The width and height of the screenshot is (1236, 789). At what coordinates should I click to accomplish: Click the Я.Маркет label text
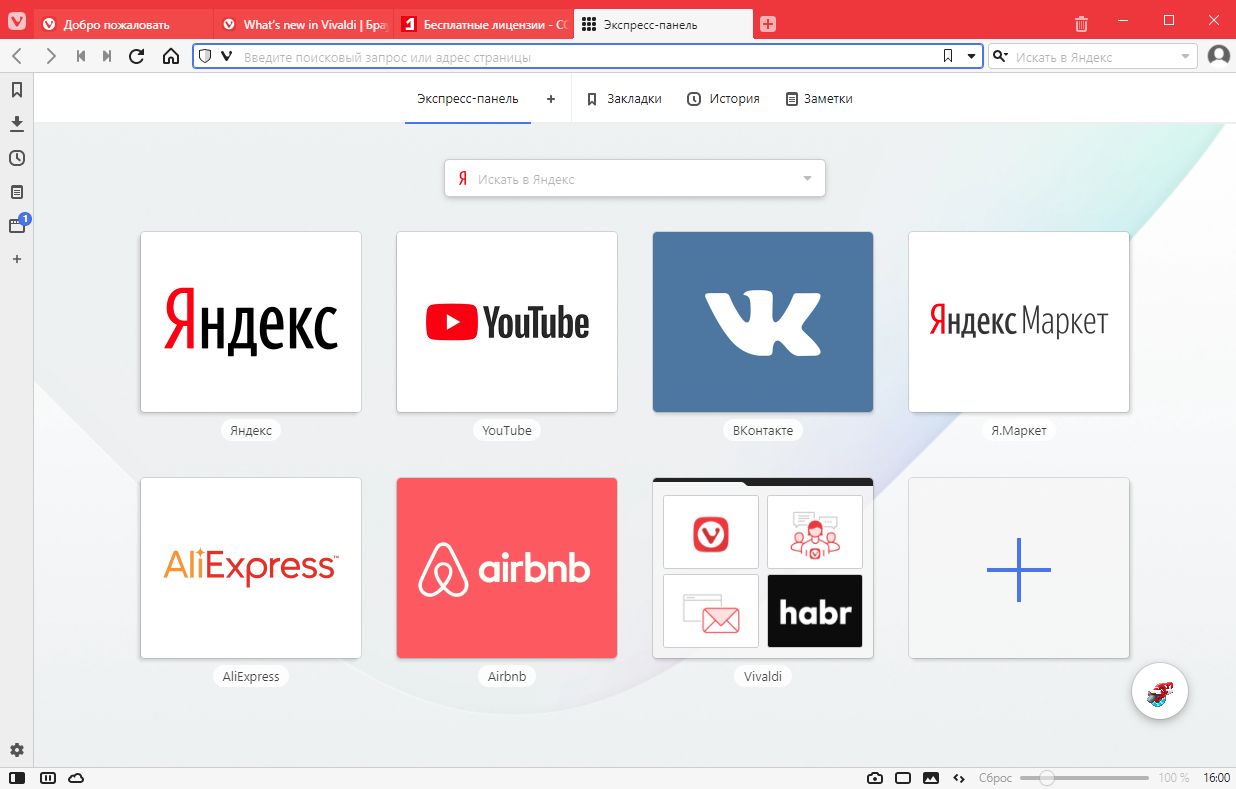[x=1019, y=430]
